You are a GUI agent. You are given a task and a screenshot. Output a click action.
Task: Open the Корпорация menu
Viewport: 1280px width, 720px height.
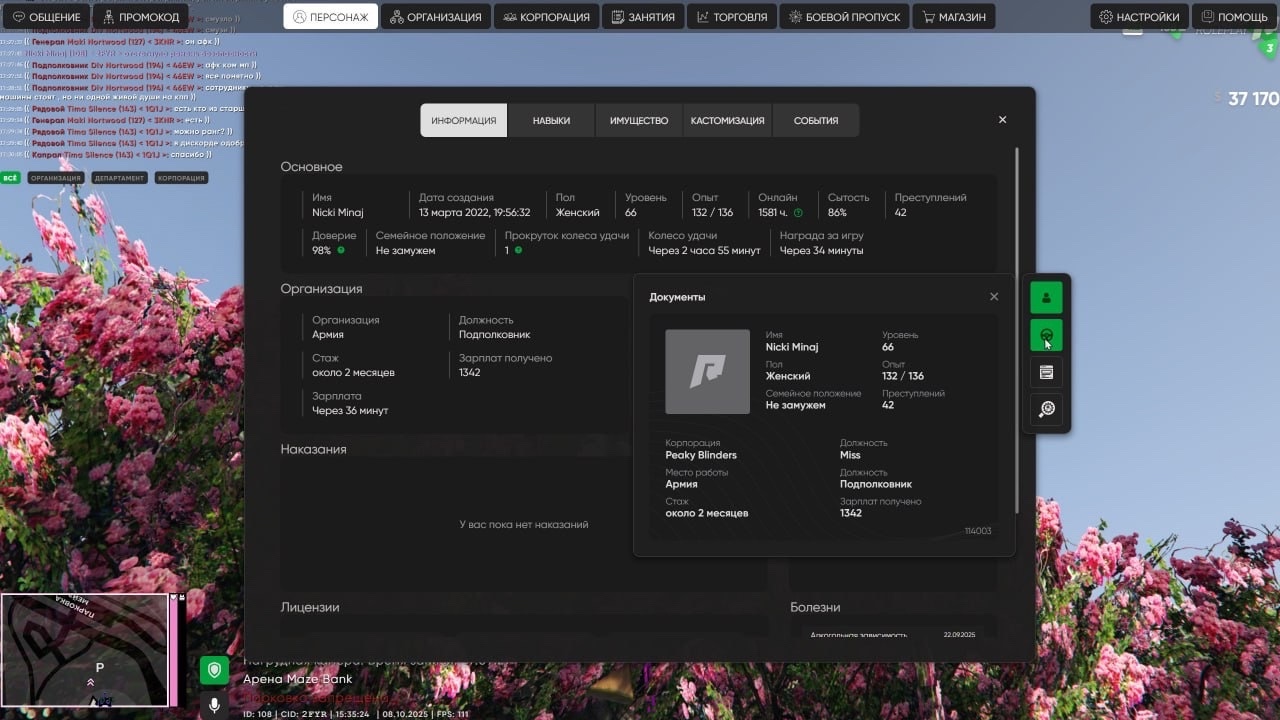coord(546,16)
